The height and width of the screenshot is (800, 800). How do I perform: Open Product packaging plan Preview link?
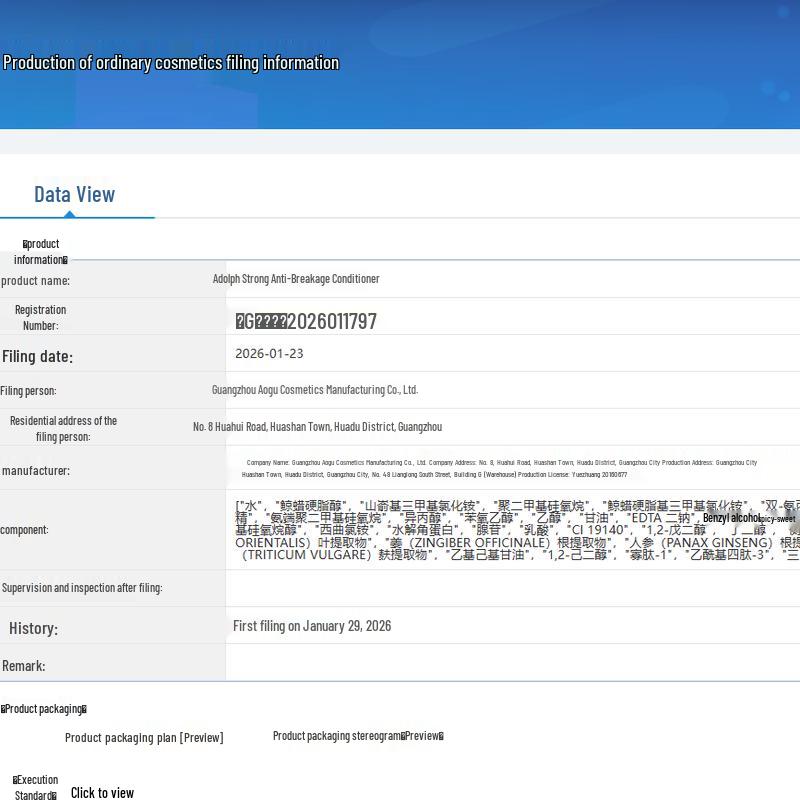coord(144,737)
